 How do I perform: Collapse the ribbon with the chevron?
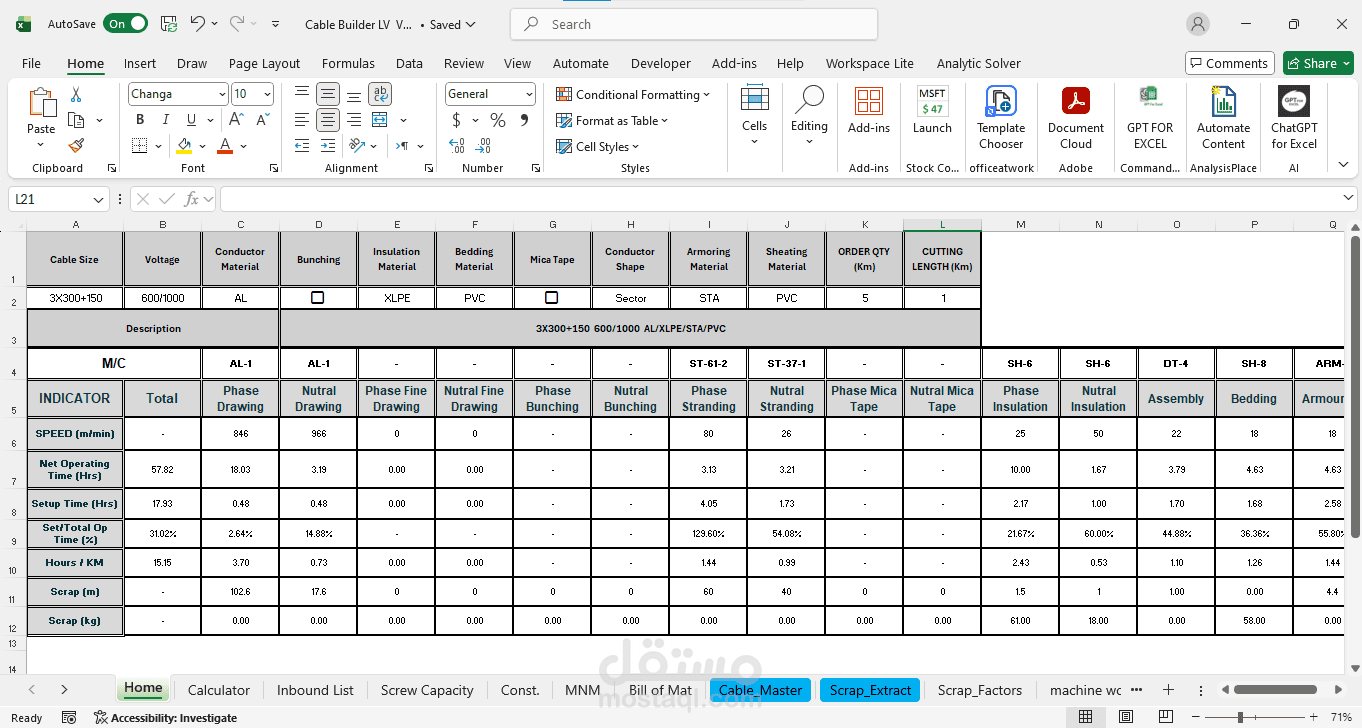click(1343, 165)
